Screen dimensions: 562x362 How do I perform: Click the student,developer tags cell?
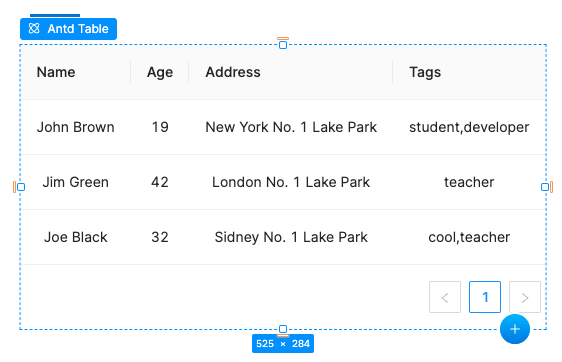(469, 127)
